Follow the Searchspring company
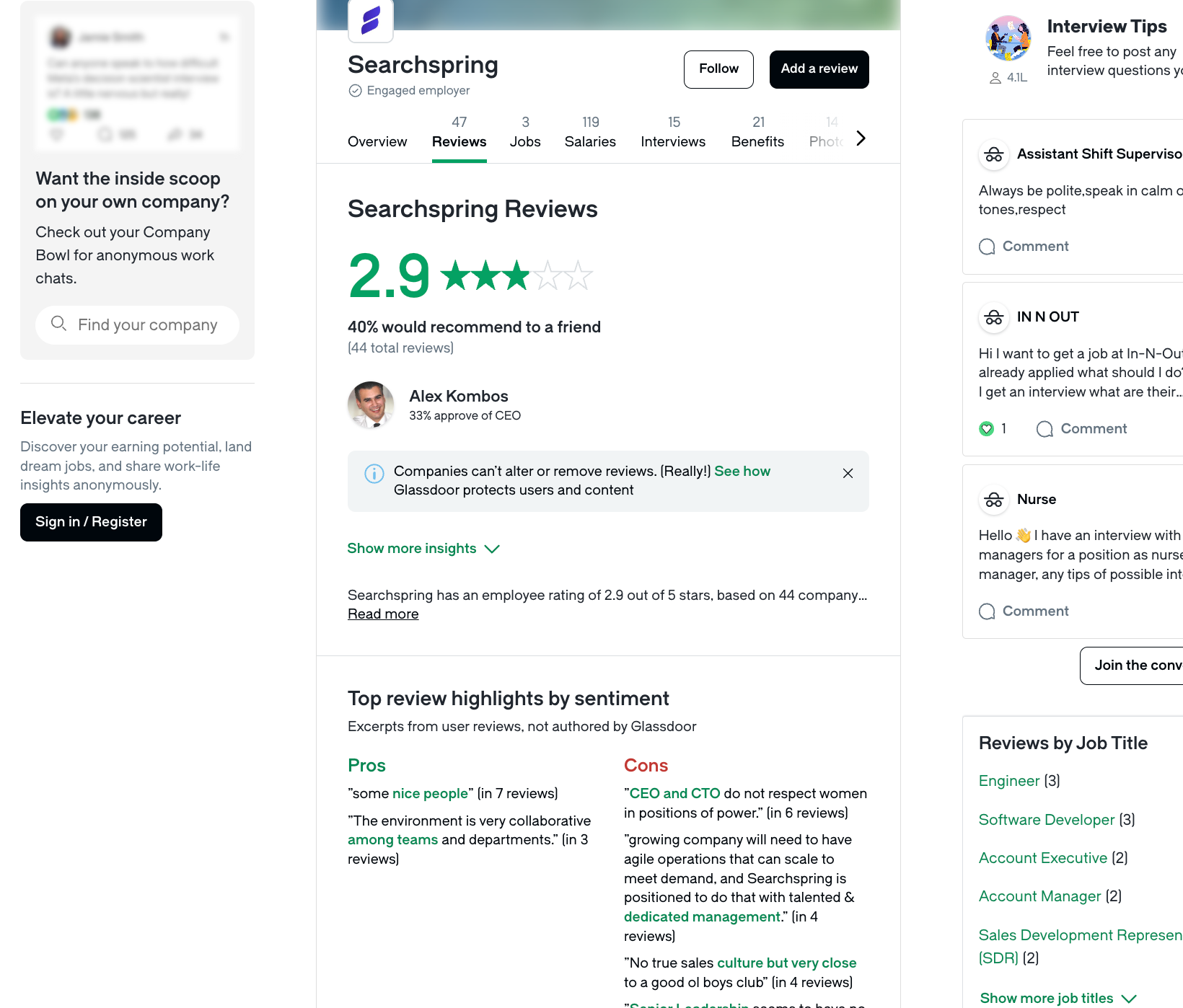Screen dimensions: 1183x1008 point(718,69)
